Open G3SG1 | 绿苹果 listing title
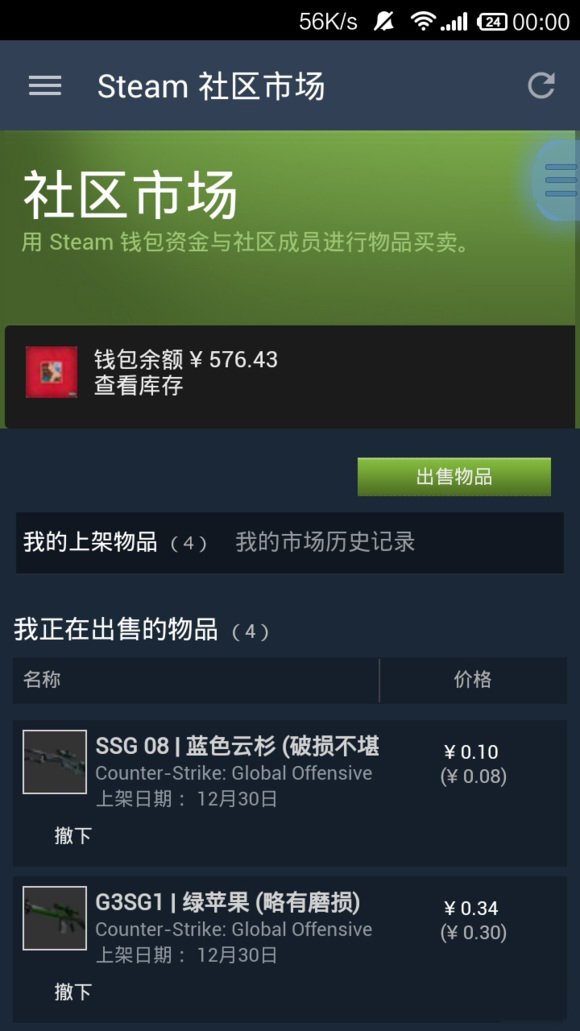The image size is (580, 1031). click(228, 903)
